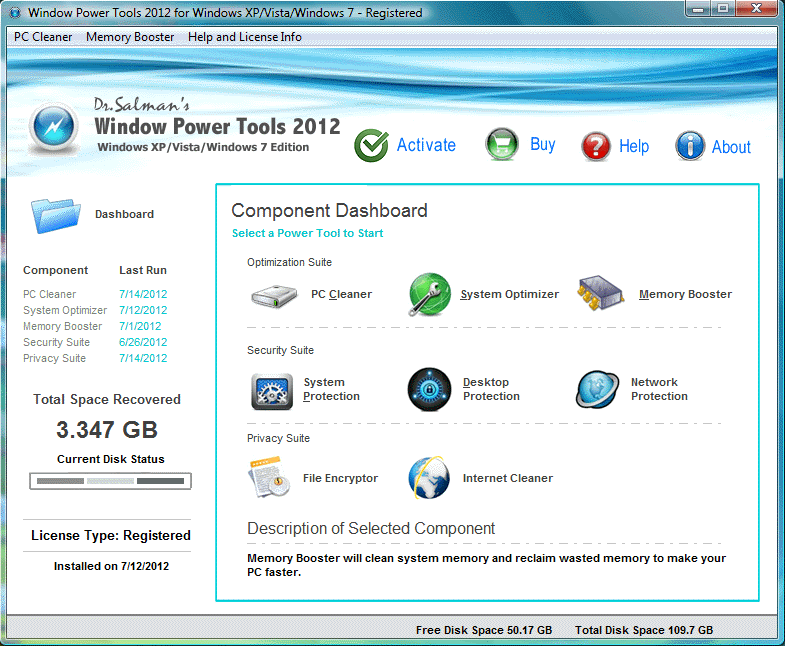
Task: Click the File Encryptor document icon
Action: click(270, 476)
